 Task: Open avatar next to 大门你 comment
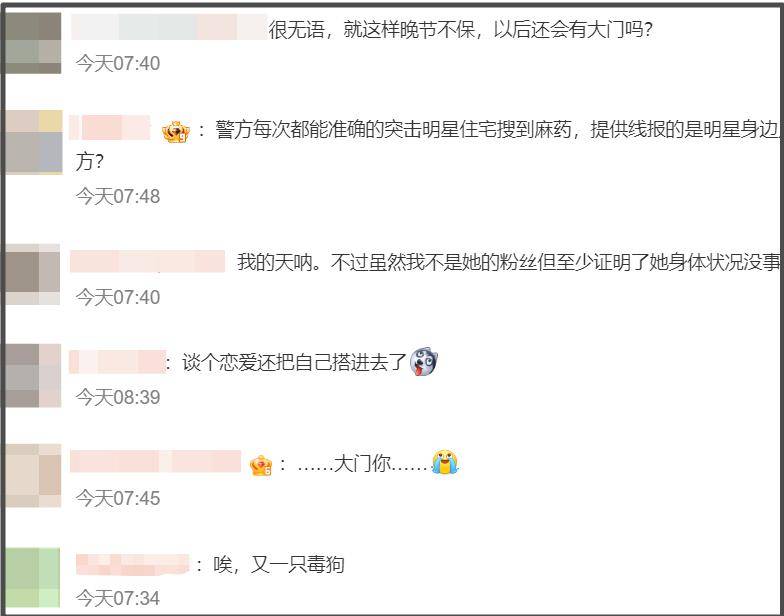33,476
